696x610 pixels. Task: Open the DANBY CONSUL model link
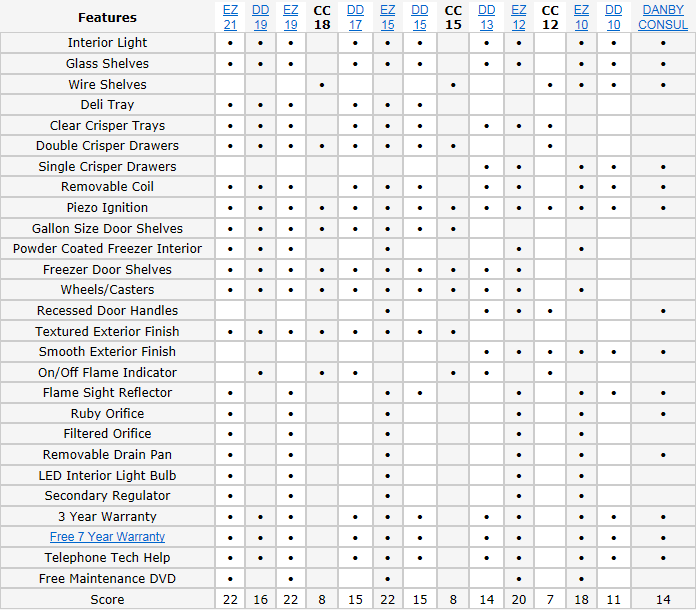point(663,17)
